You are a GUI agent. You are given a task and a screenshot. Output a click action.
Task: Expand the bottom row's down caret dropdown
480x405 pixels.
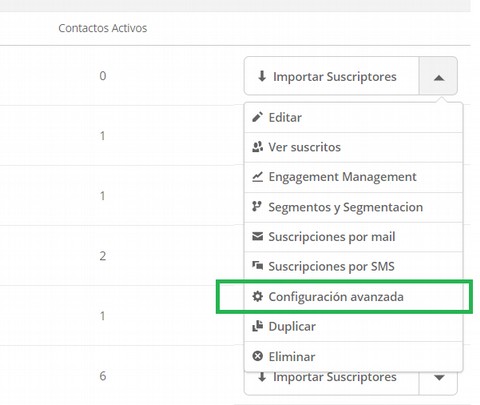[x=438, y=378]
